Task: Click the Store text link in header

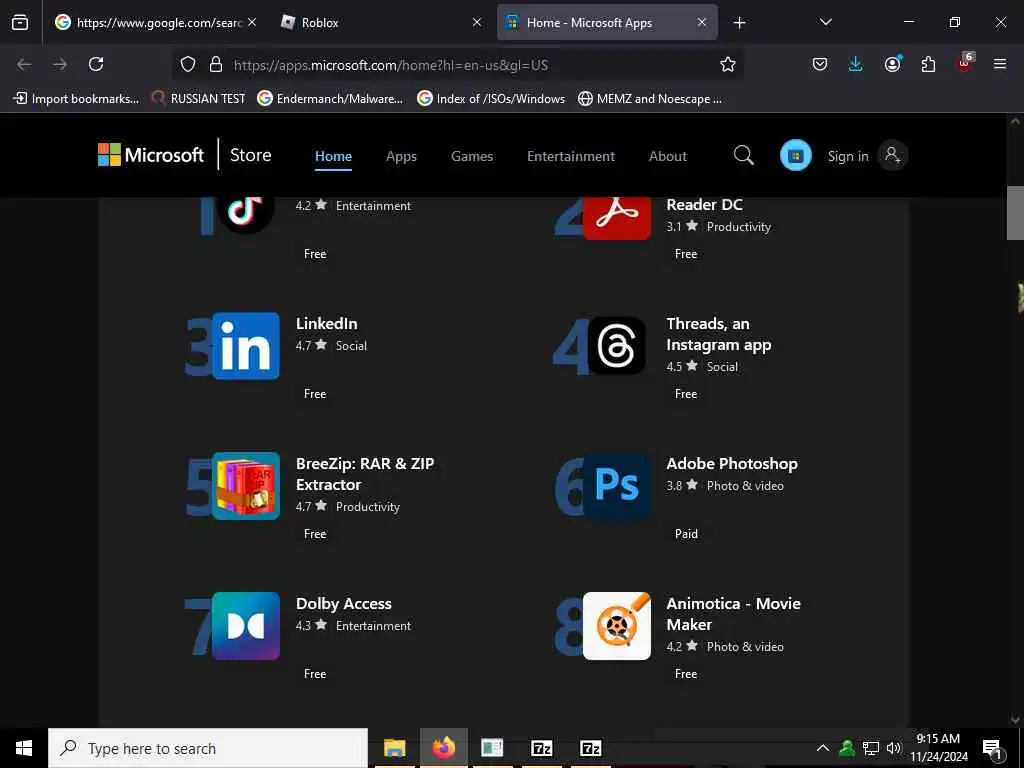Action: click(250, 155)
